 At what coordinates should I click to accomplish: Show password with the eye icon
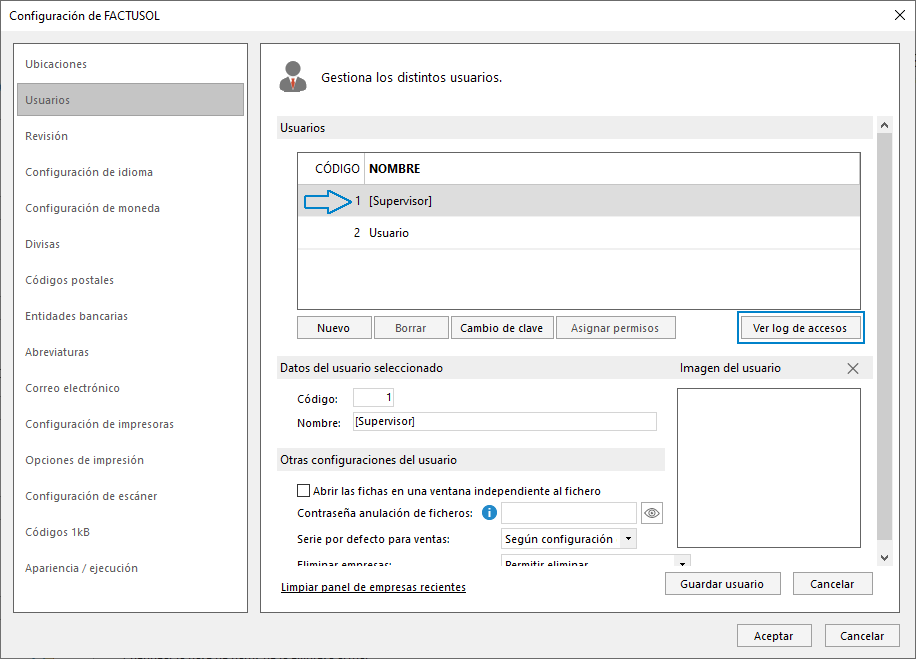[x=651, y=513]
